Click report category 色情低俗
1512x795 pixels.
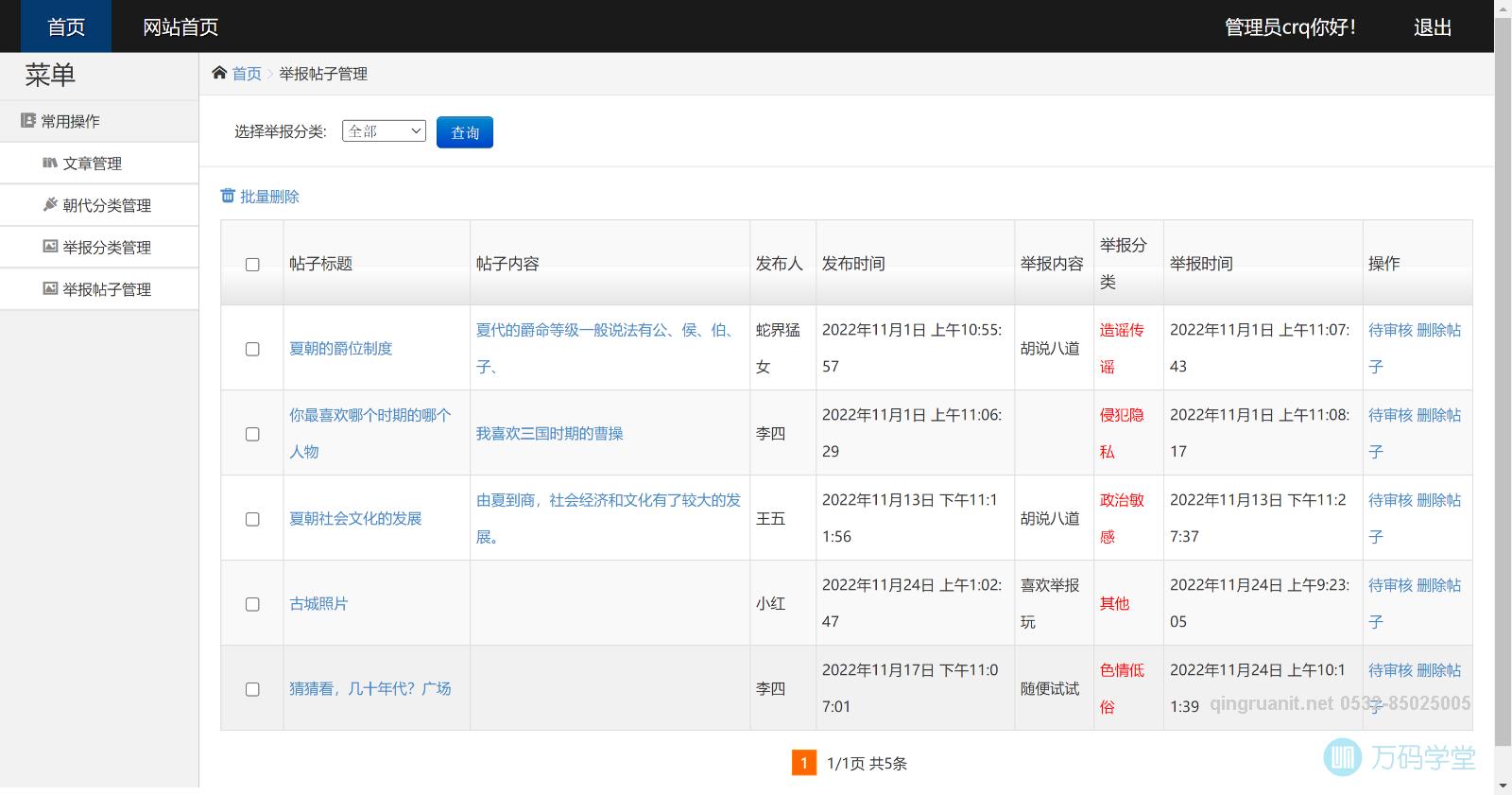(x=1122, y=688)
